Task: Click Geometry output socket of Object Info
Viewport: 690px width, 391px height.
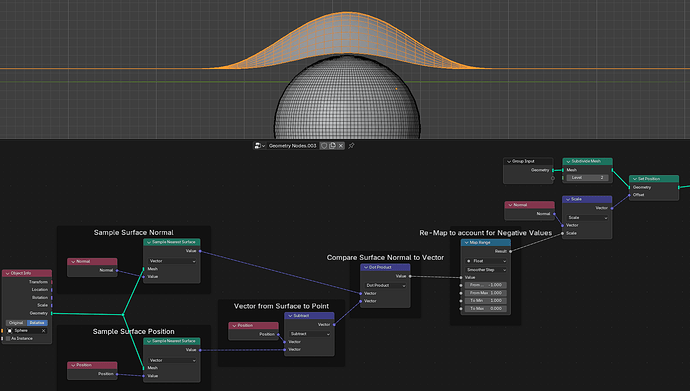Action: [52, 313]
